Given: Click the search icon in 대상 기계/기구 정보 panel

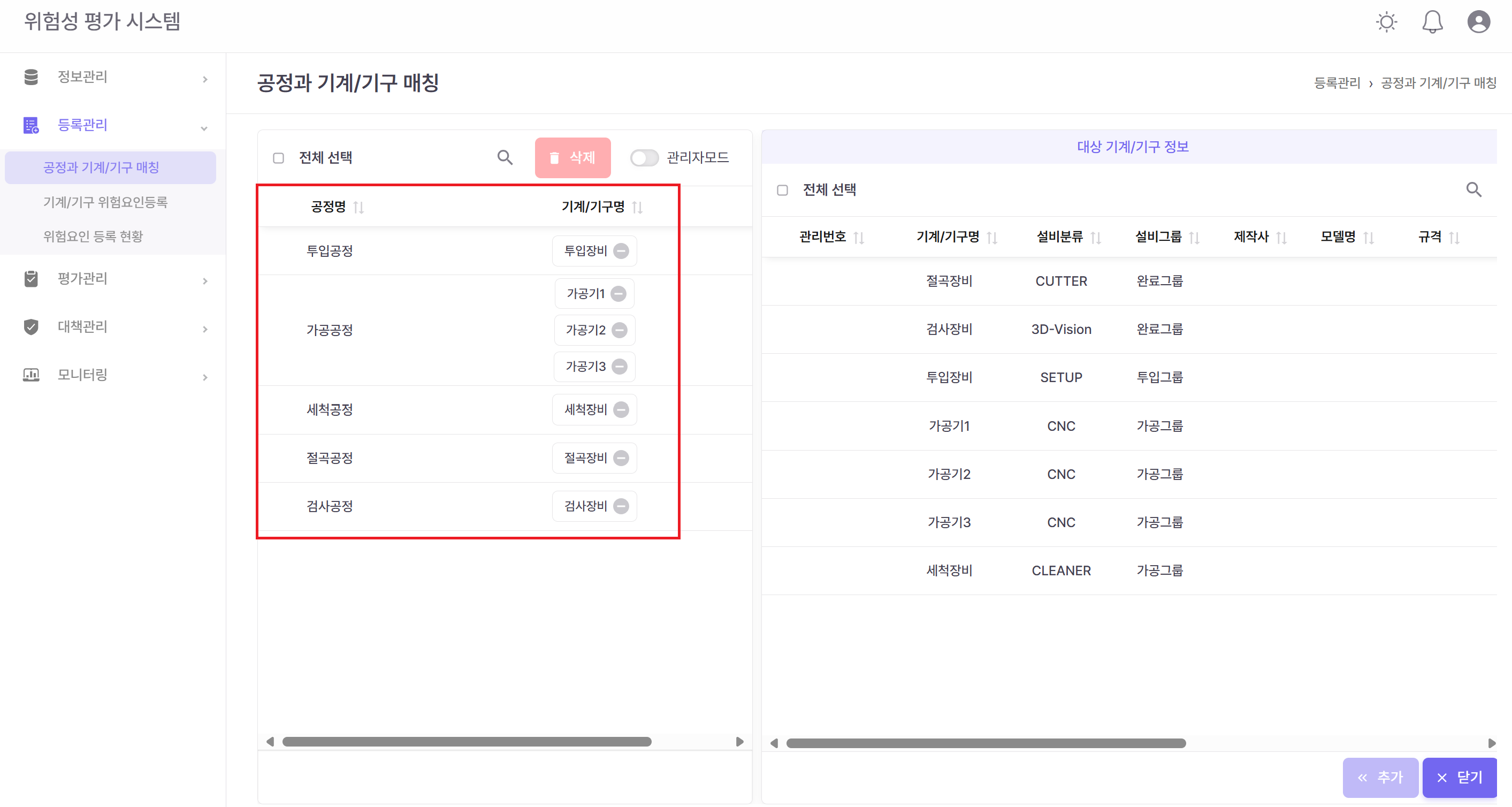Looking at the screenshot, I should [x=1475, y=189].
